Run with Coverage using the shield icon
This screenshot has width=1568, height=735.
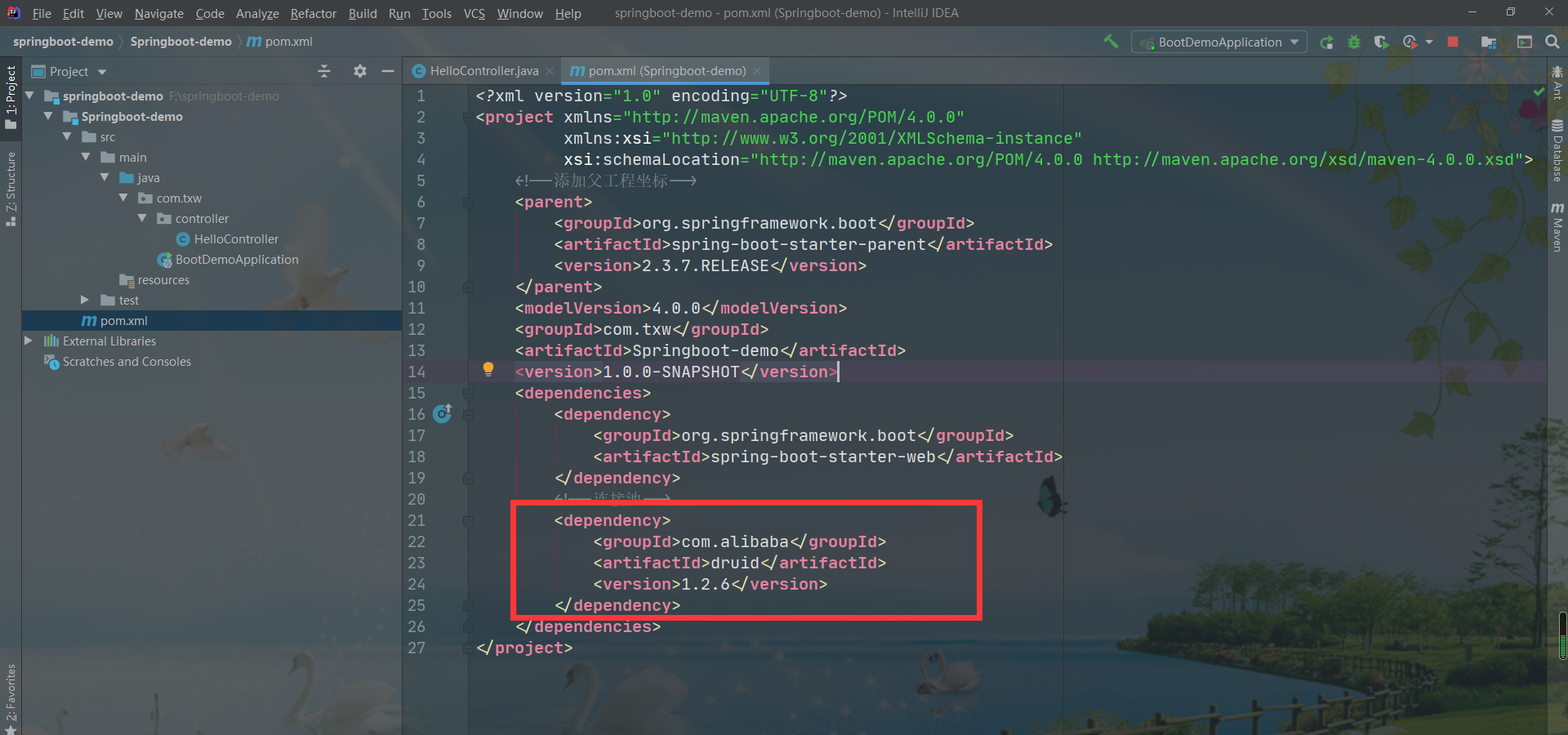(x=1381, y=42)
